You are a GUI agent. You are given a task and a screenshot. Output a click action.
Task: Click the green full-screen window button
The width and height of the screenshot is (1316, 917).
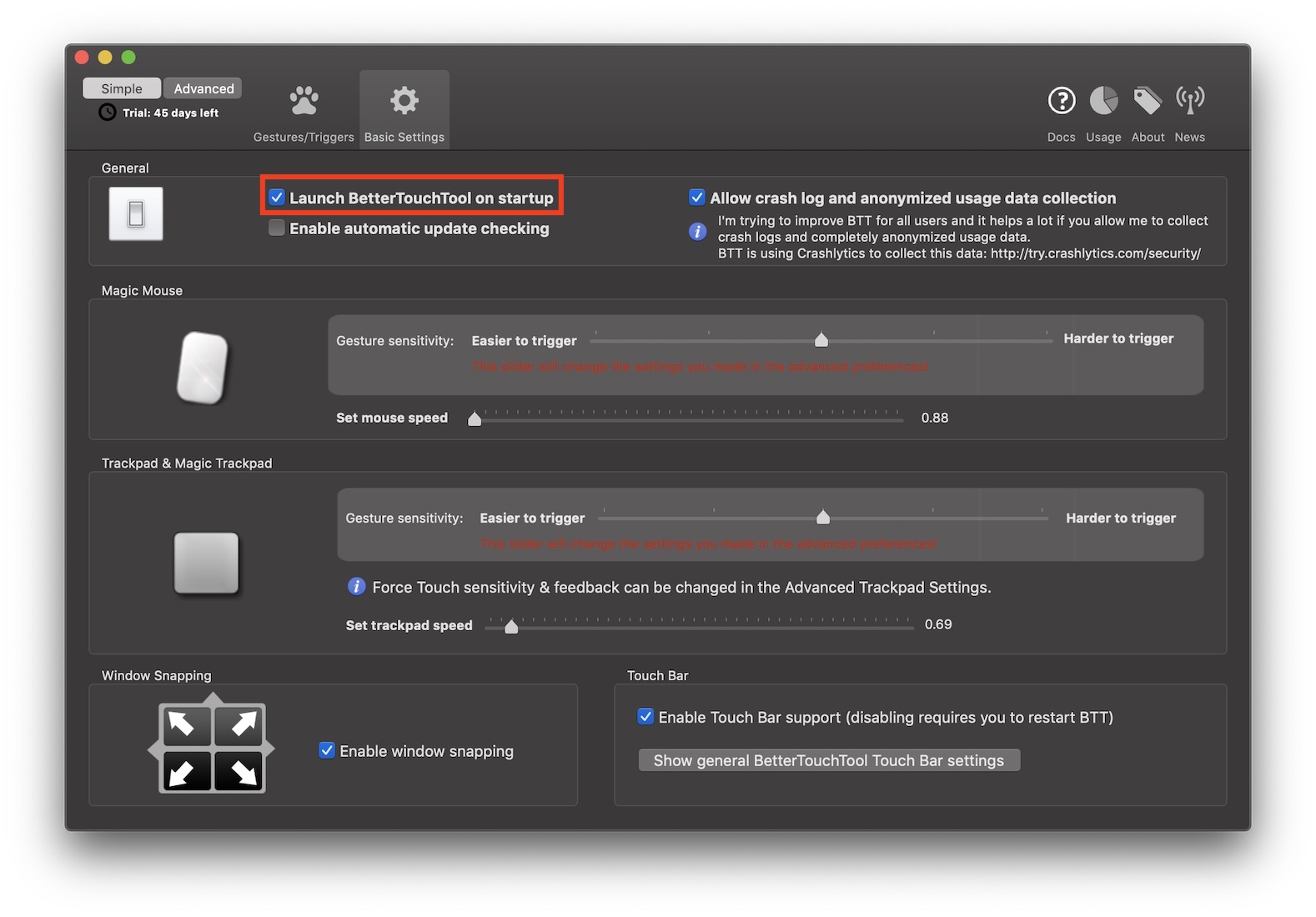(x=128, y=57)
